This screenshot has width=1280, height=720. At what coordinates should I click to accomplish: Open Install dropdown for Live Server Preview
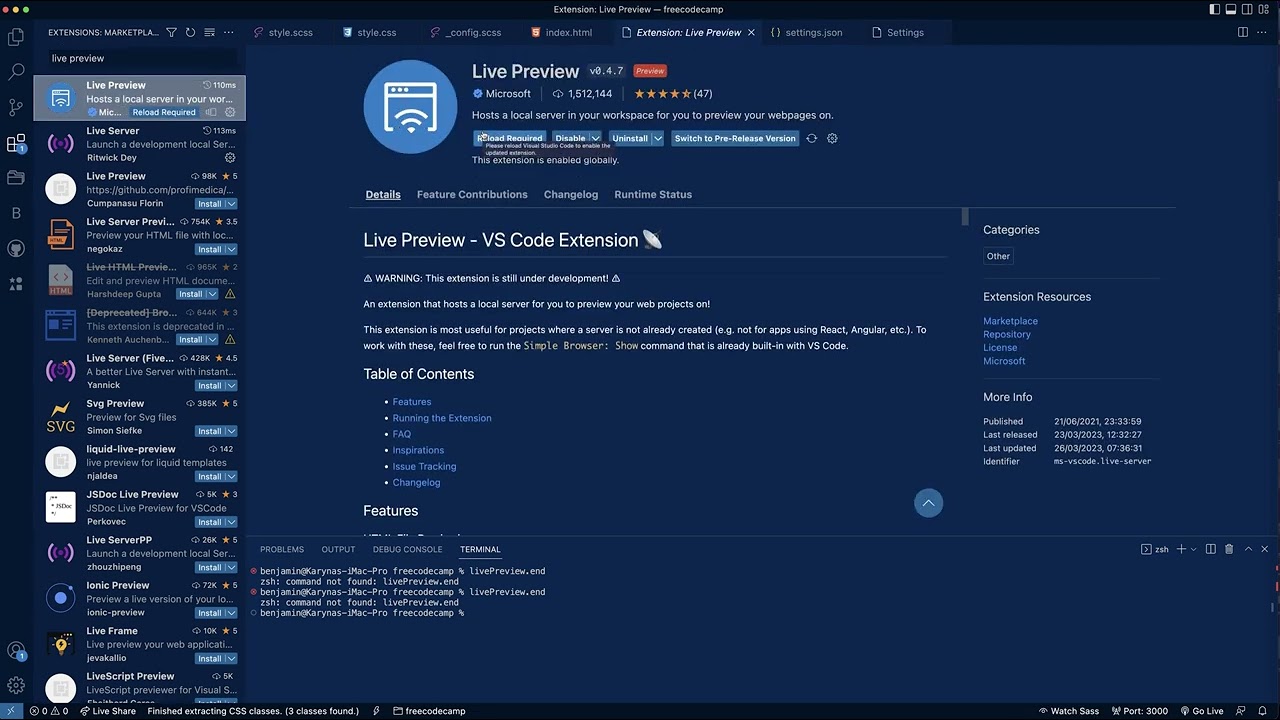pyautogui.click(x=231, y=249)
